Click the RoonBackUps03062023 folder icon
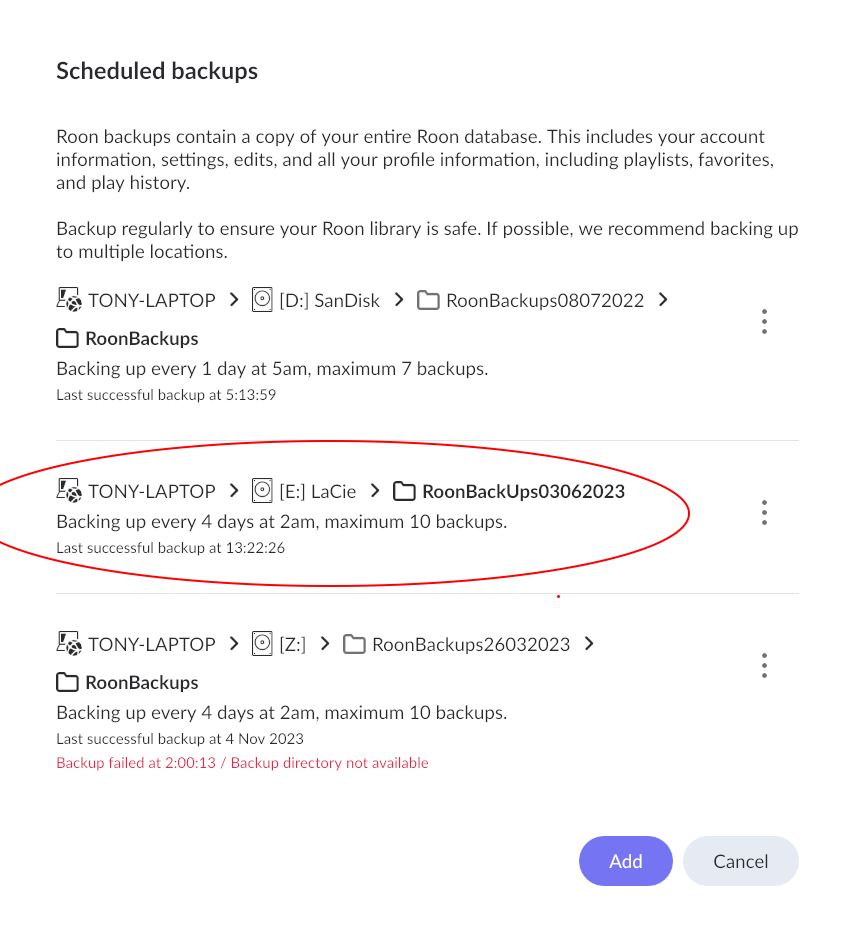 click(404, 491)
